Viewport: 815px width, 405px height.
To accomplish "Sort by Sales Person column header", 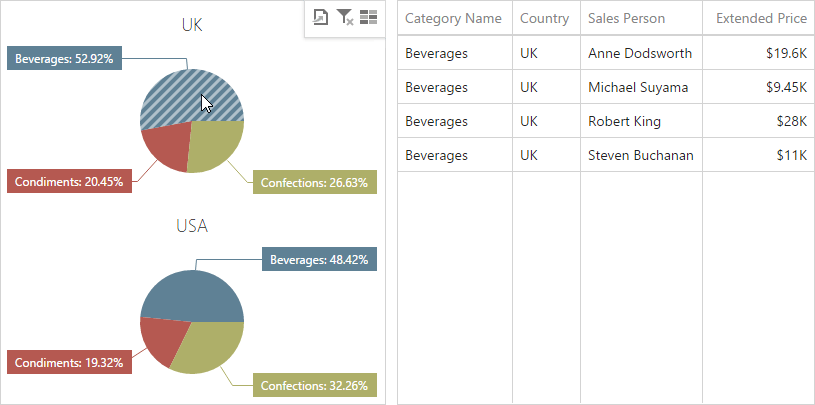I will pos(626,18).
